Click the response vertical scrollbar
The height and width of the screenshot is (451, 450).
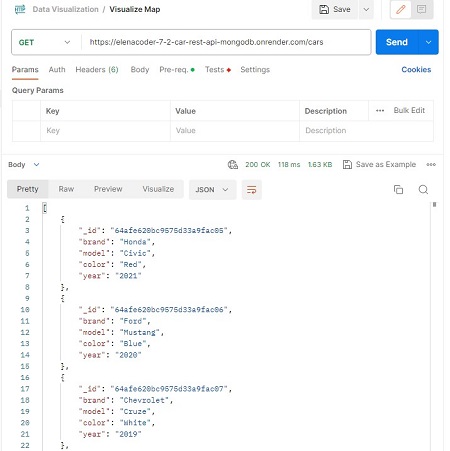pyautogui.click(x=434, y=205)
